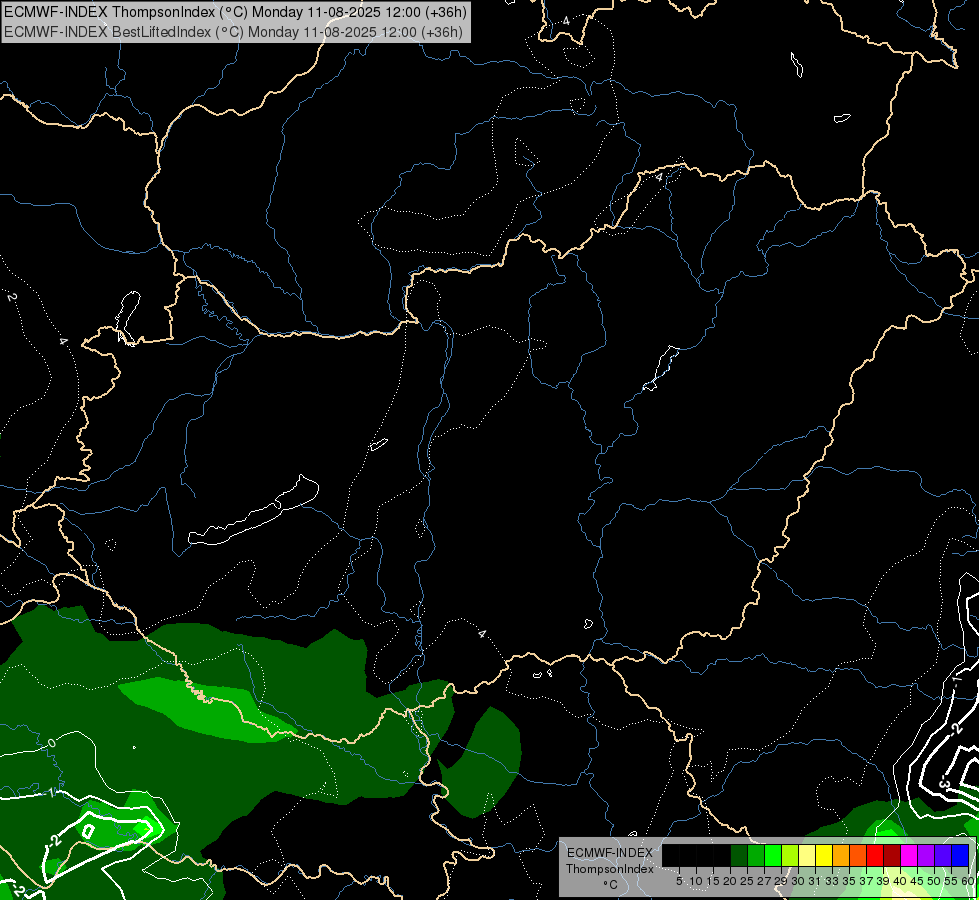Click the purple 45–50 legend swatch
The width and height of the screenshot is (979, 900).
tap(926, 855)
